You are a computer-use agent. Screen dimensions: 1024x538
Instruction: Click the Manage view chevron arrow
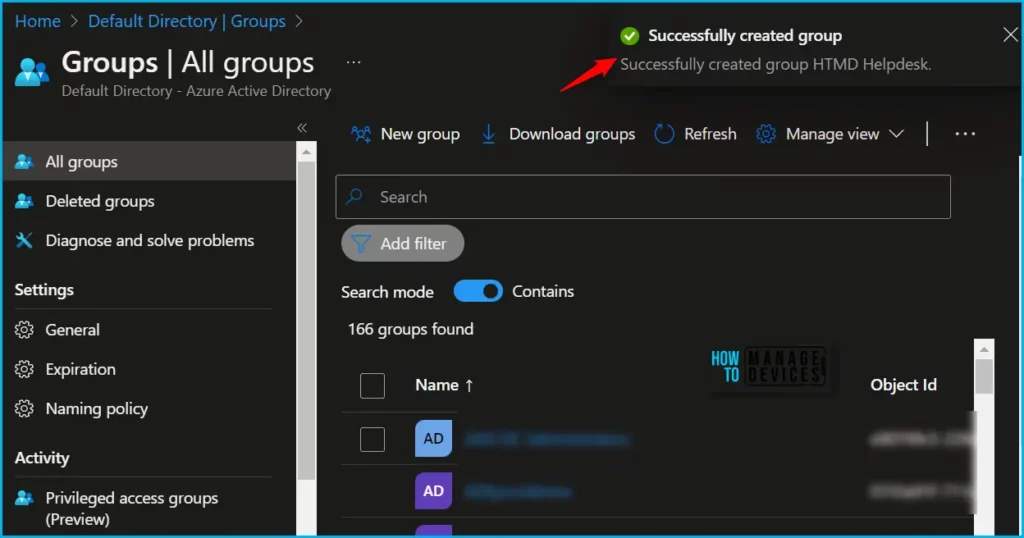coord(897,134)
